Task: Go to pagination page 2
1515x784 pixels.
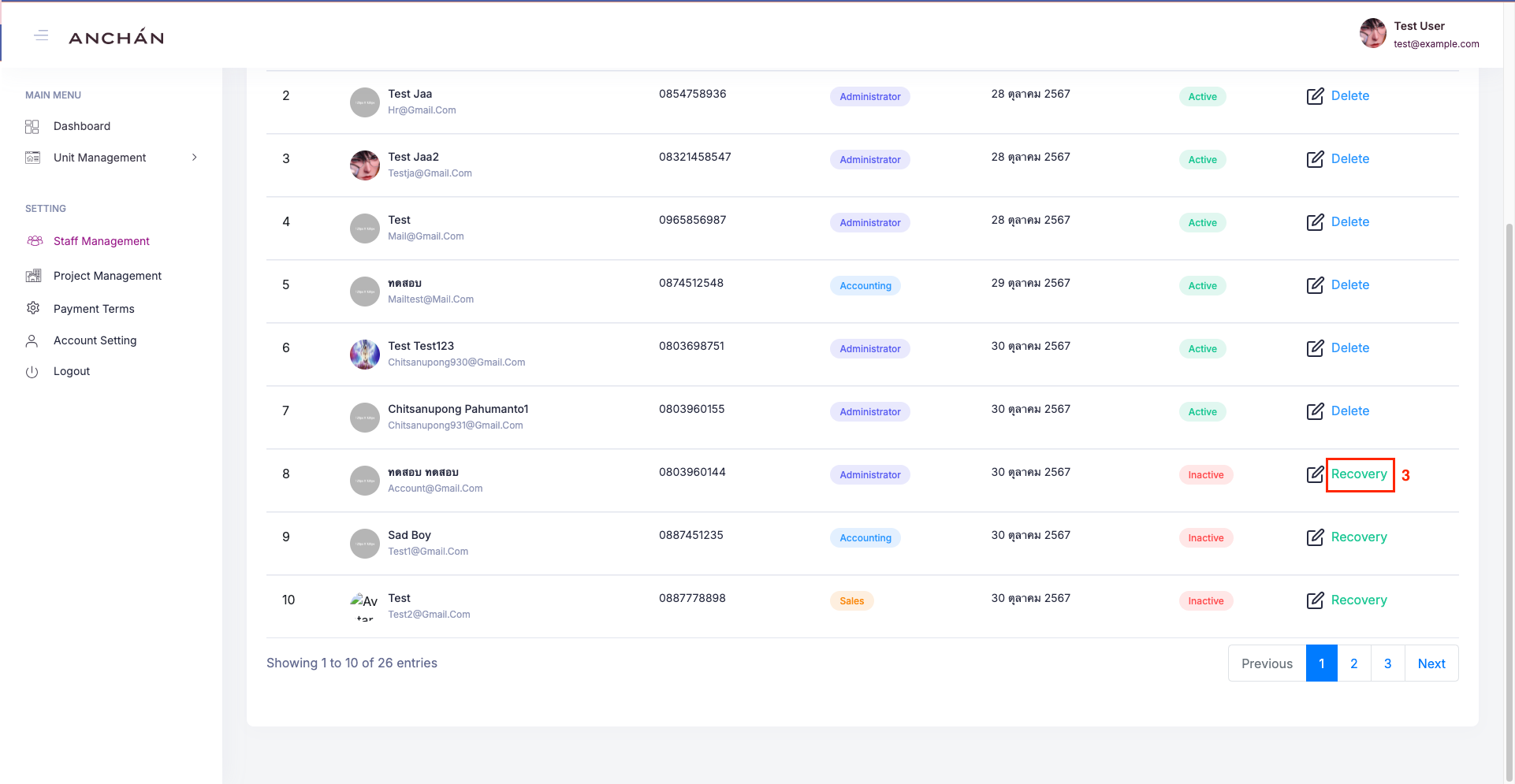Action: 1354,663
